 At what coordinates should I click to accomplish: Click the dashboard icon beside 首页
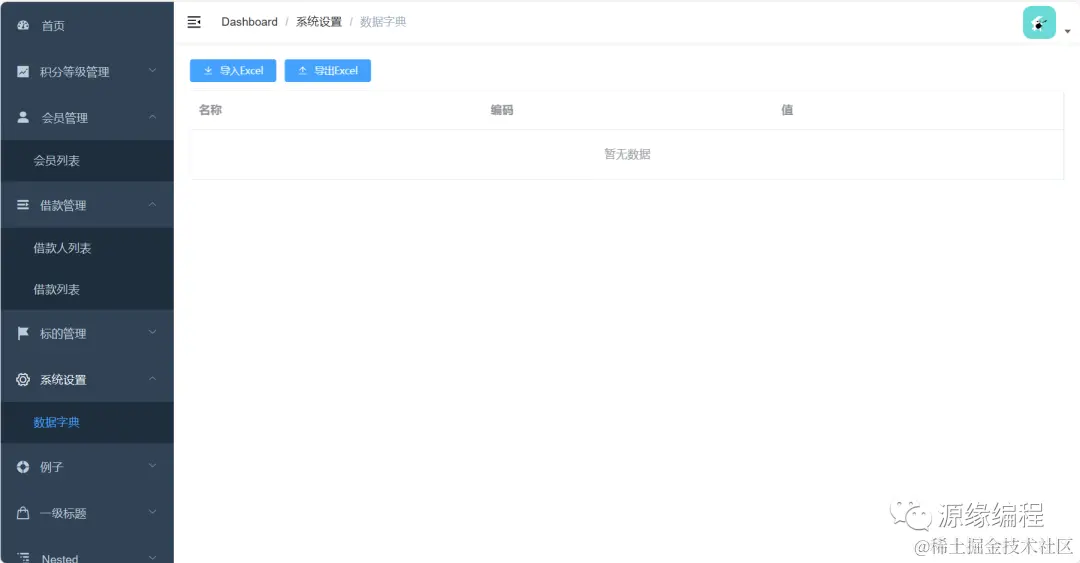(x=23, y=25)
